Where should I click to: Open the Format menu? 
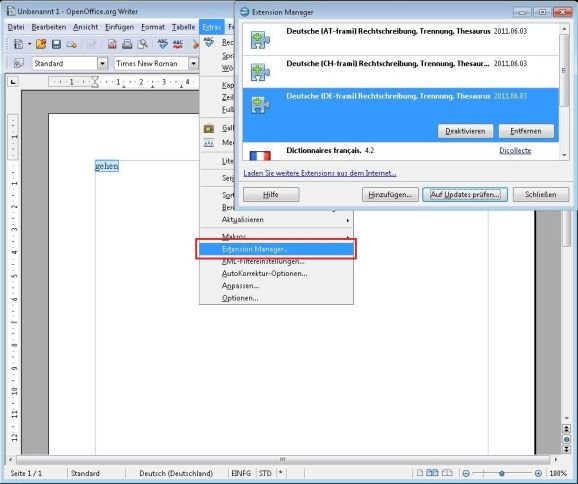pos(153,27)
